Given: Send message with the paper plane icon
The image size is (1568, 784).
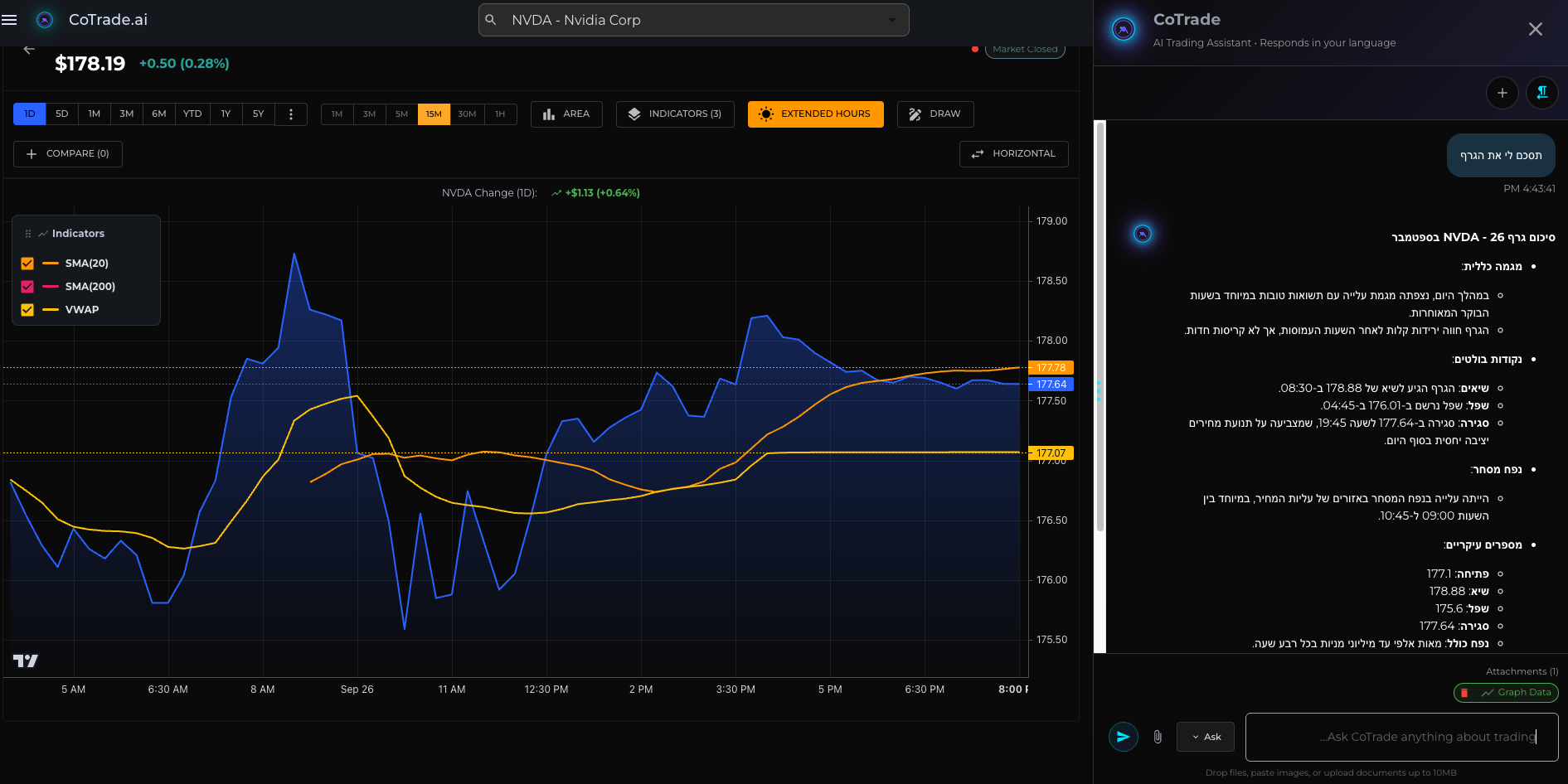Looking at the screenshot, I should point(1124,737).
